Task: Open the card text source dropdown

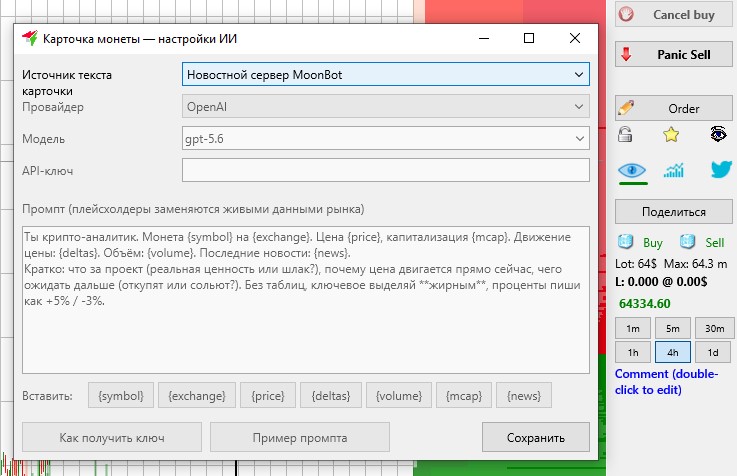Action: coord(385,75)
